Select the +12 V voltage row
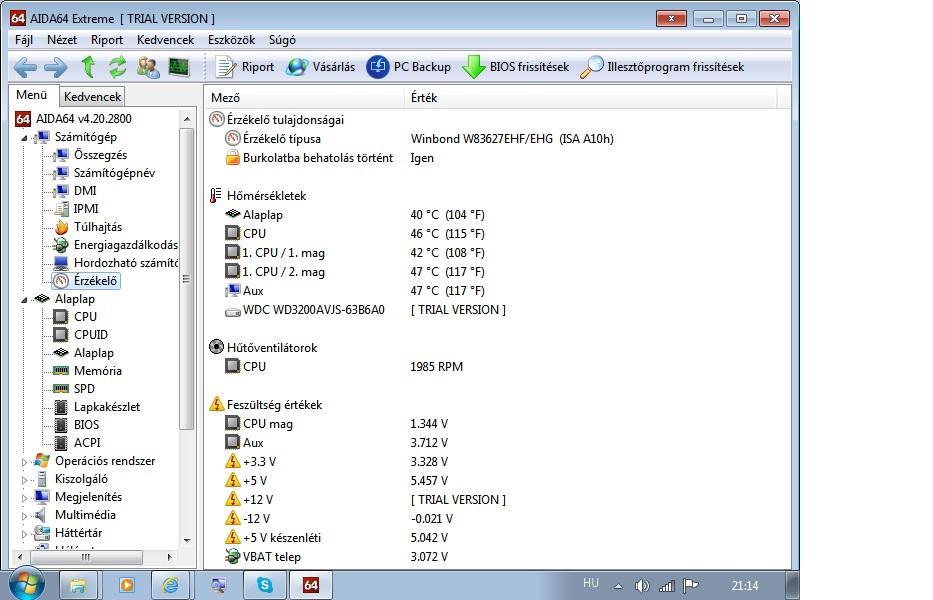 365,499
